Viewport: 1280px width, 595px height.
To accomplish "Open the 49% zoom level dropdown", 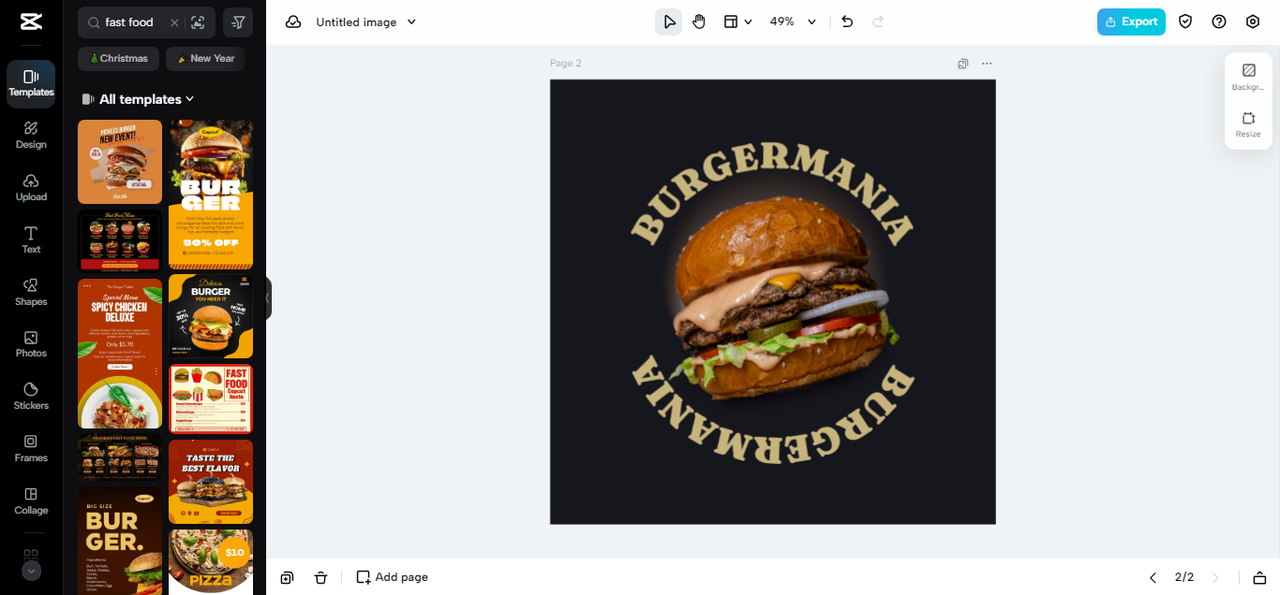I will coord(793,22).
